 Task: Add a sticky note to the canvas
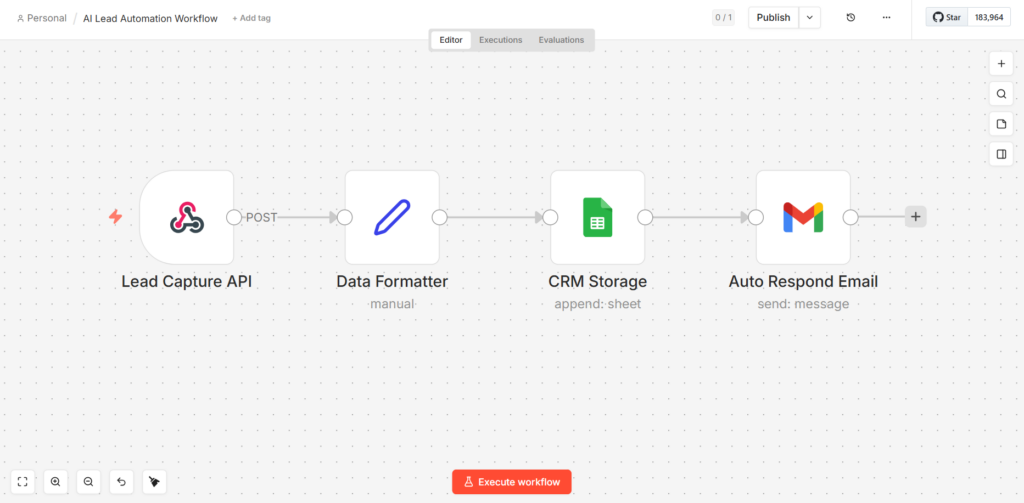[1001, 124]
